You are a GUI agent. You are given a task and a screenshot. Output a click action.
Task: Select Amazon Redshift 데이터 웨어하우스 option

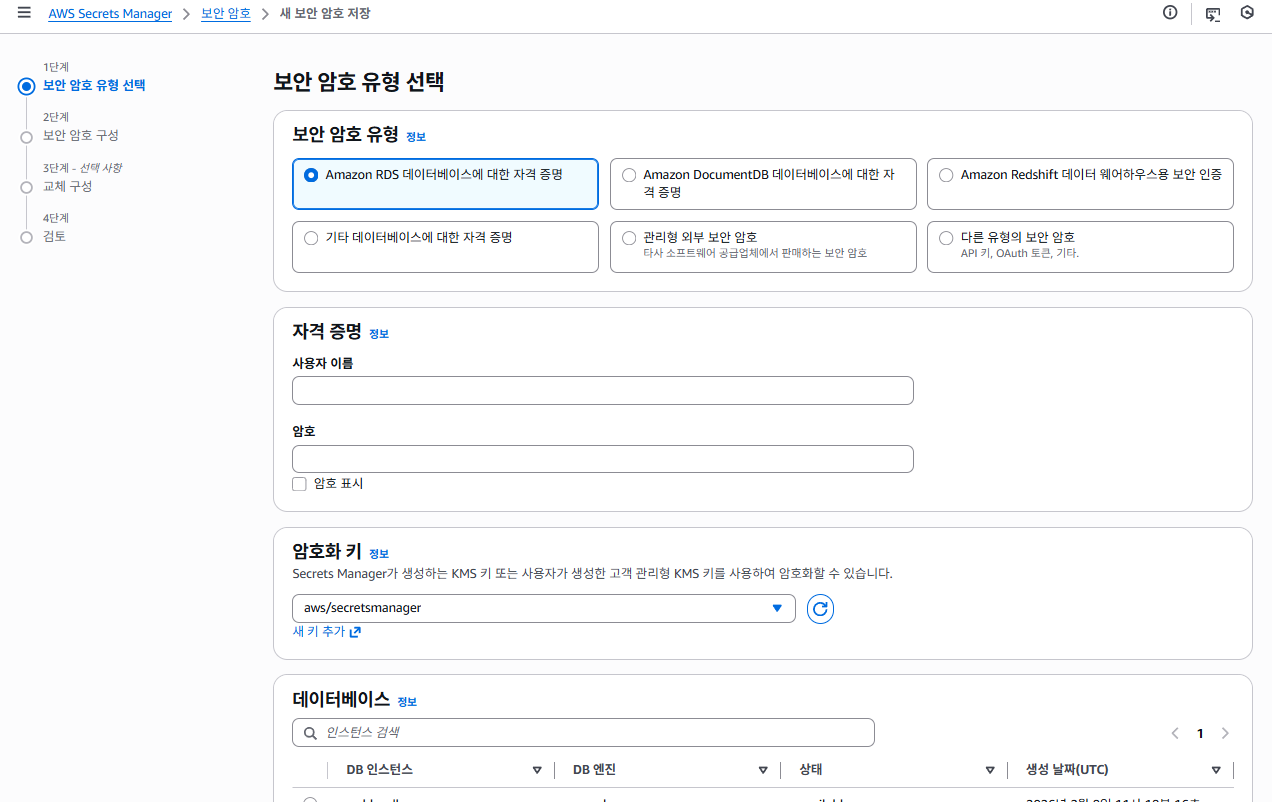coord(1080,184)
